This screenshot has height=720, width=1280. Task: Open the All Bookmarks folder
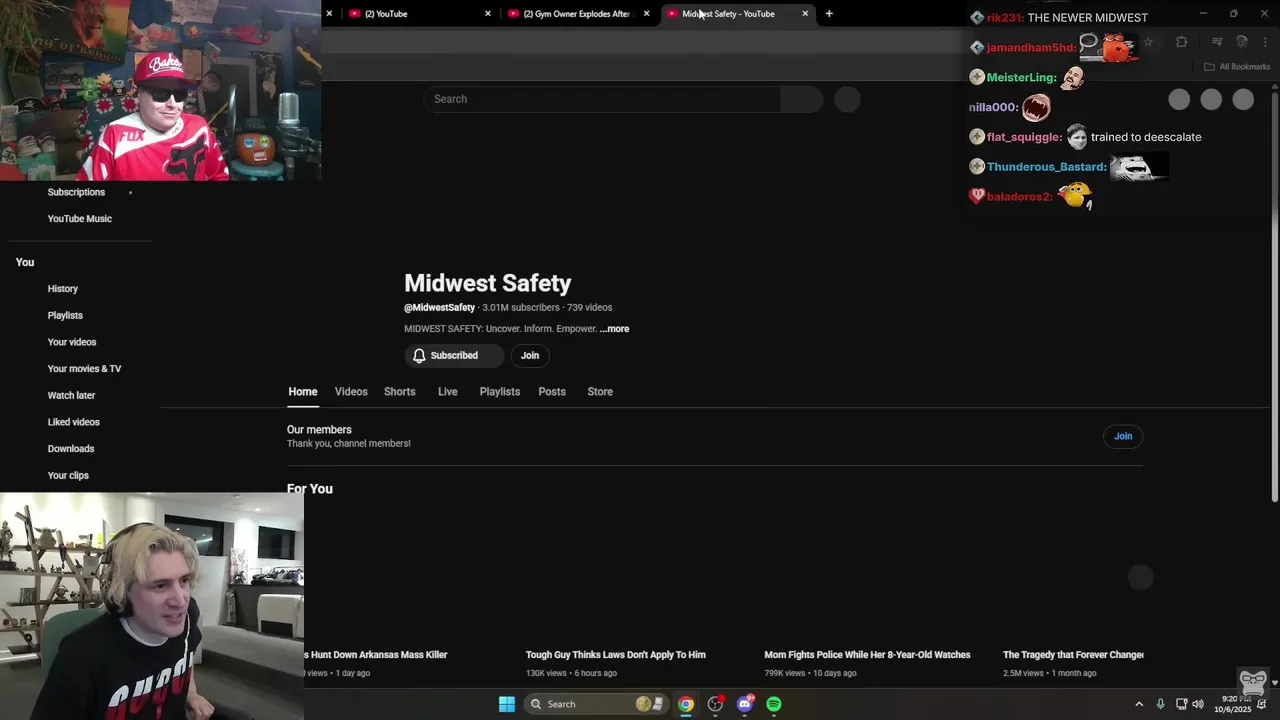[1237, 67]
